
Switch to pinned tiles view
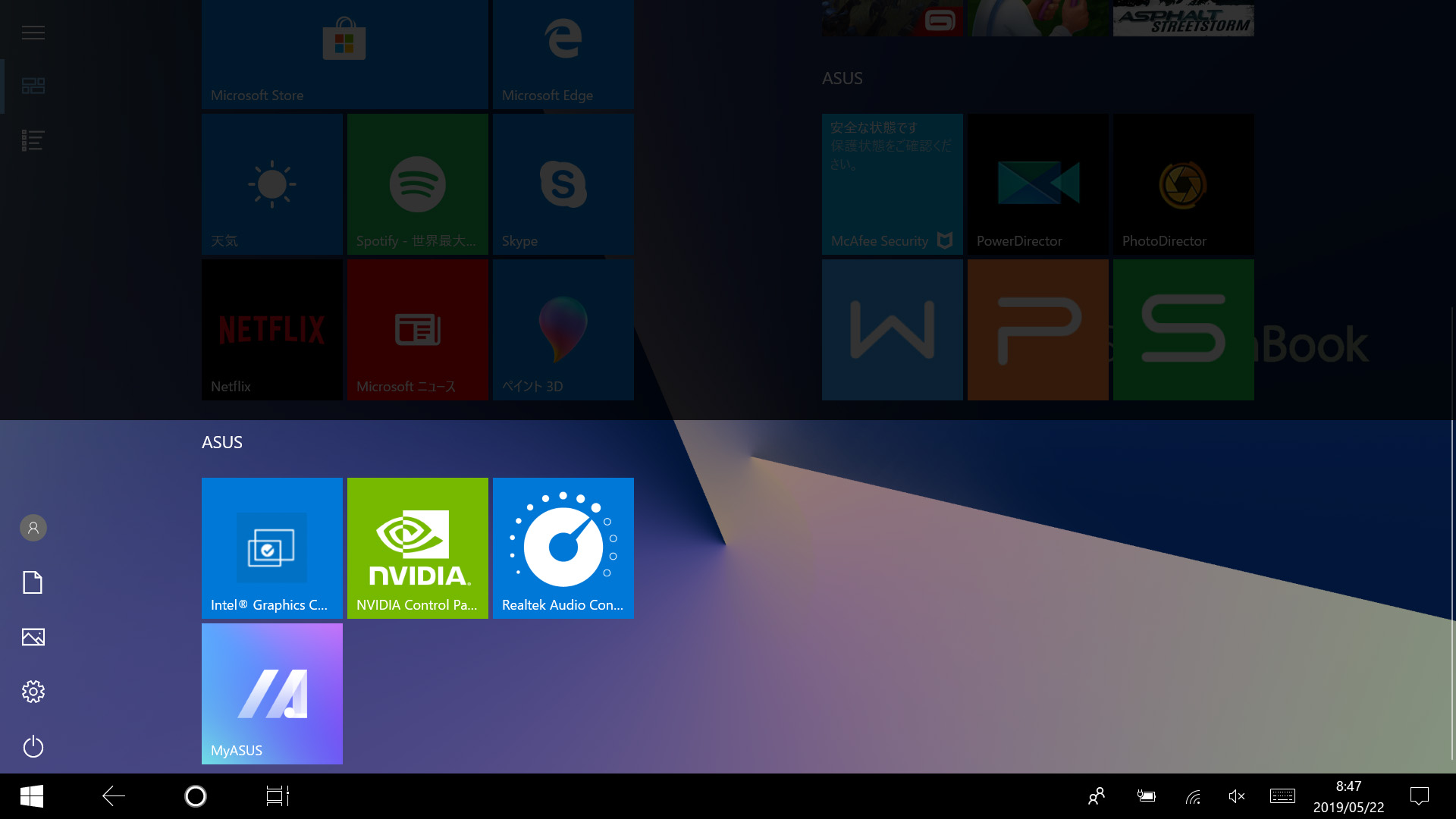click(33, 86)
